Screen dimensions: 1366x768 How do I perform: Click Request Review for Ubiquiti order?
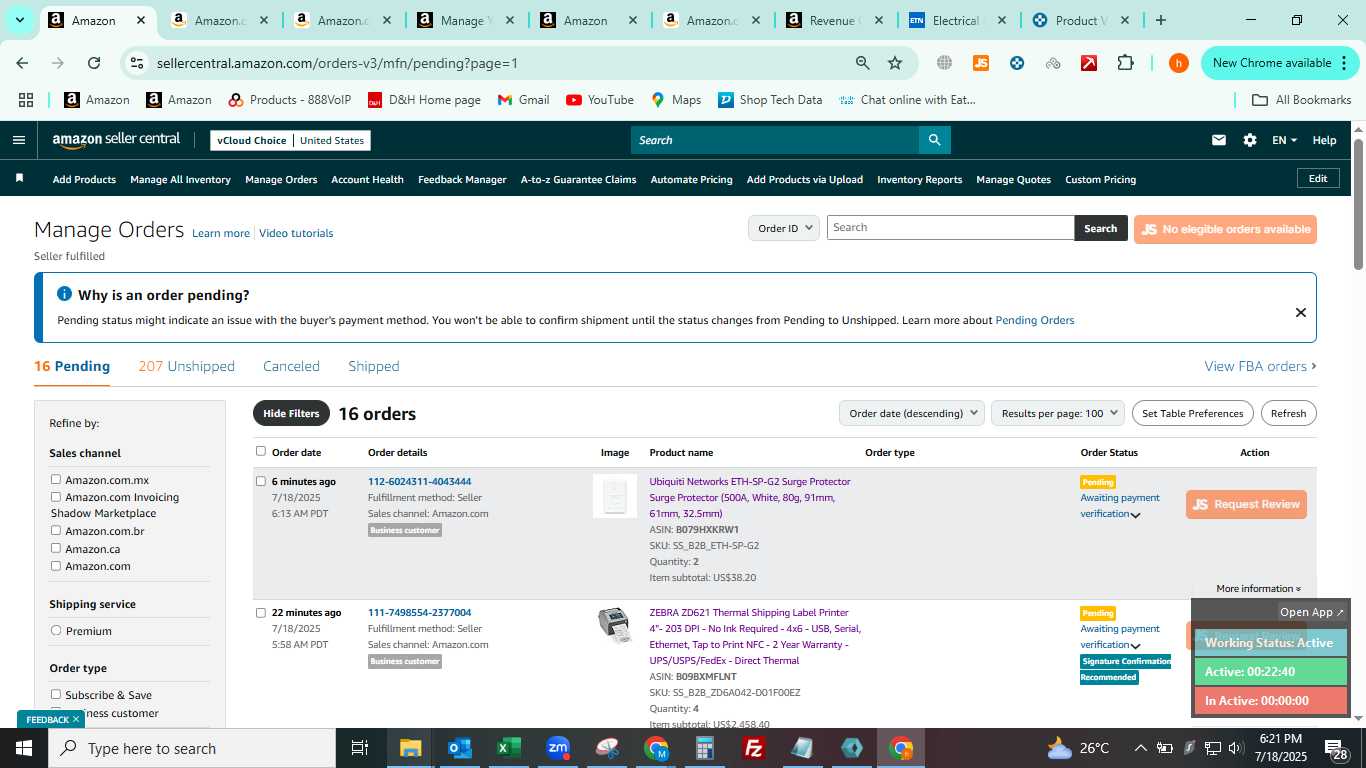coord(1246,504)
